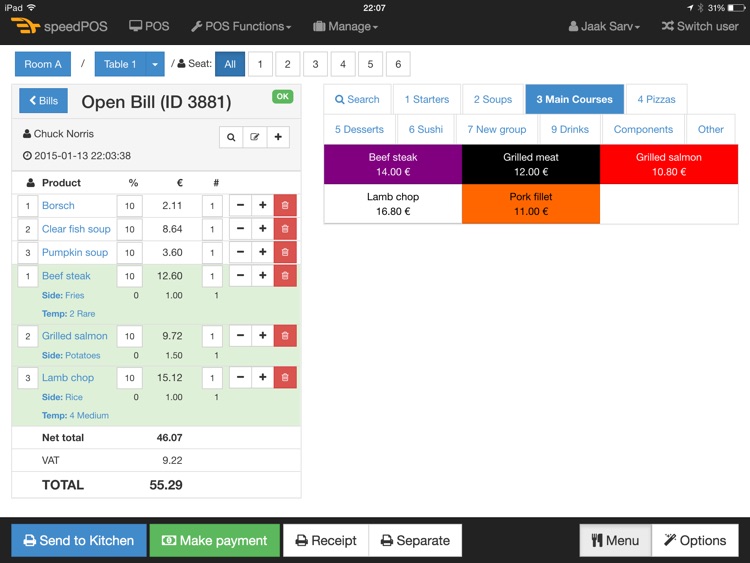Open 9 Drinks category
This screenshot has width=750, height=563.
tap(570, 129)
